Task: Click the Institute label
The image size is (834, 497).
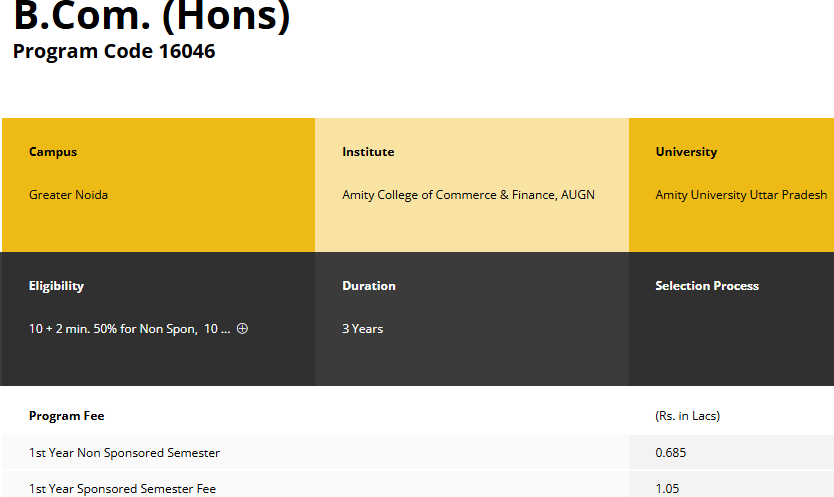Action: pyautogui.click(x=368, y=152)
